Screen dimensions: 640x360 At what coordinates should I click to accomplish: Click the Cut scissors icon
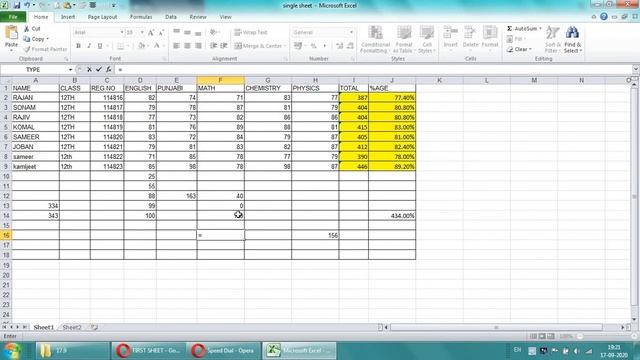point(27,29)
